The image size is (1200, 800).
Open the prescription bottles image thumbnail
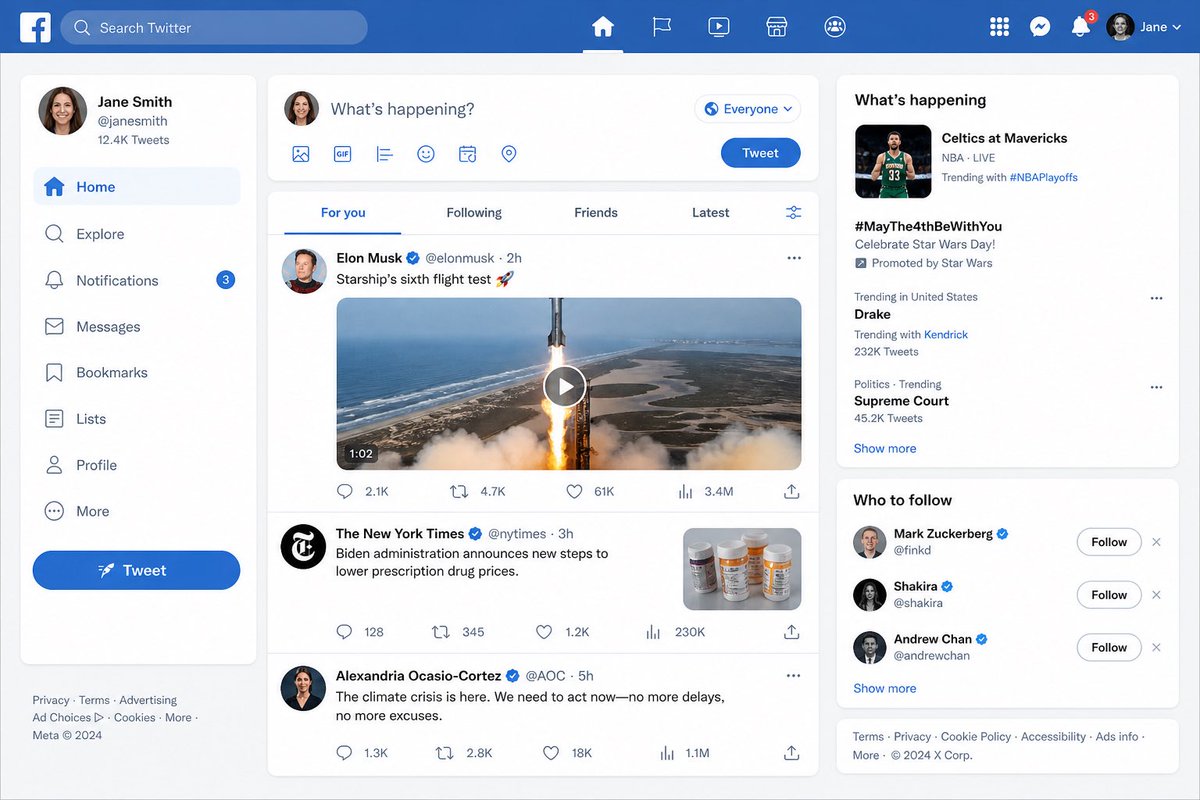(x=742, y=569)
